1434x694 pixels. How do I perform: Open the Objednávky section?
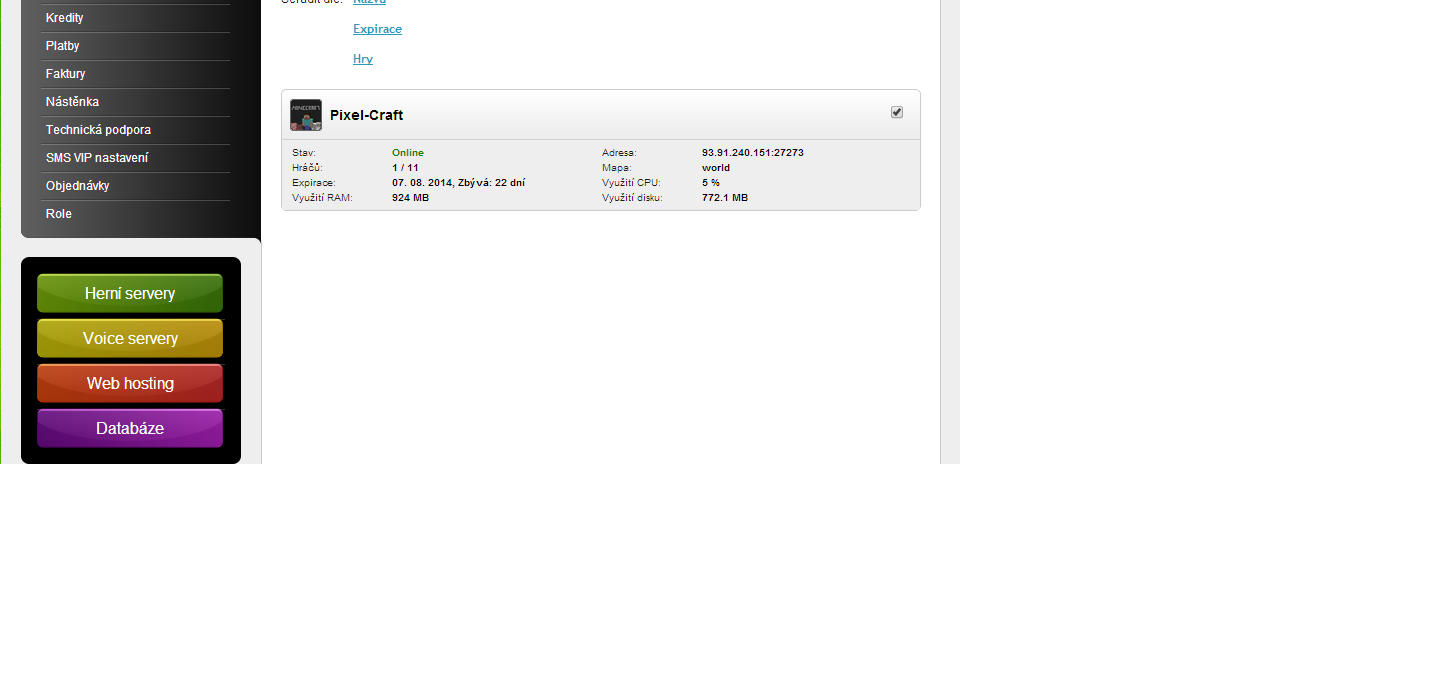click(x=78, y=185)
